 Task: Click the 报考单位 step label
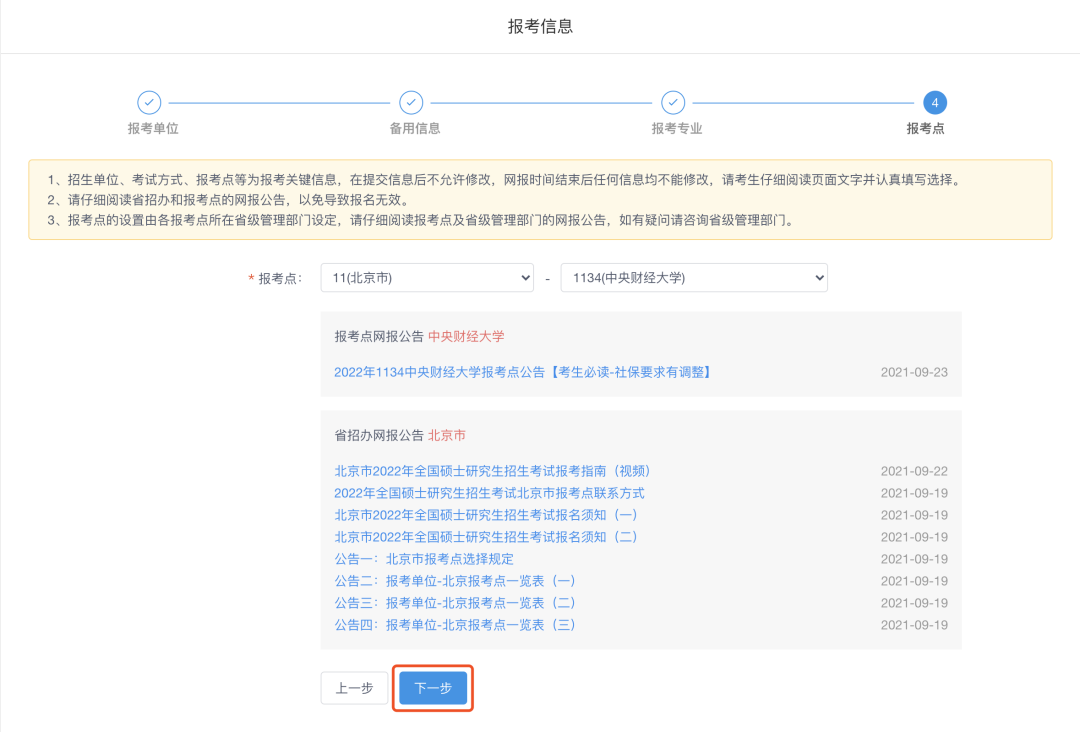153,129
